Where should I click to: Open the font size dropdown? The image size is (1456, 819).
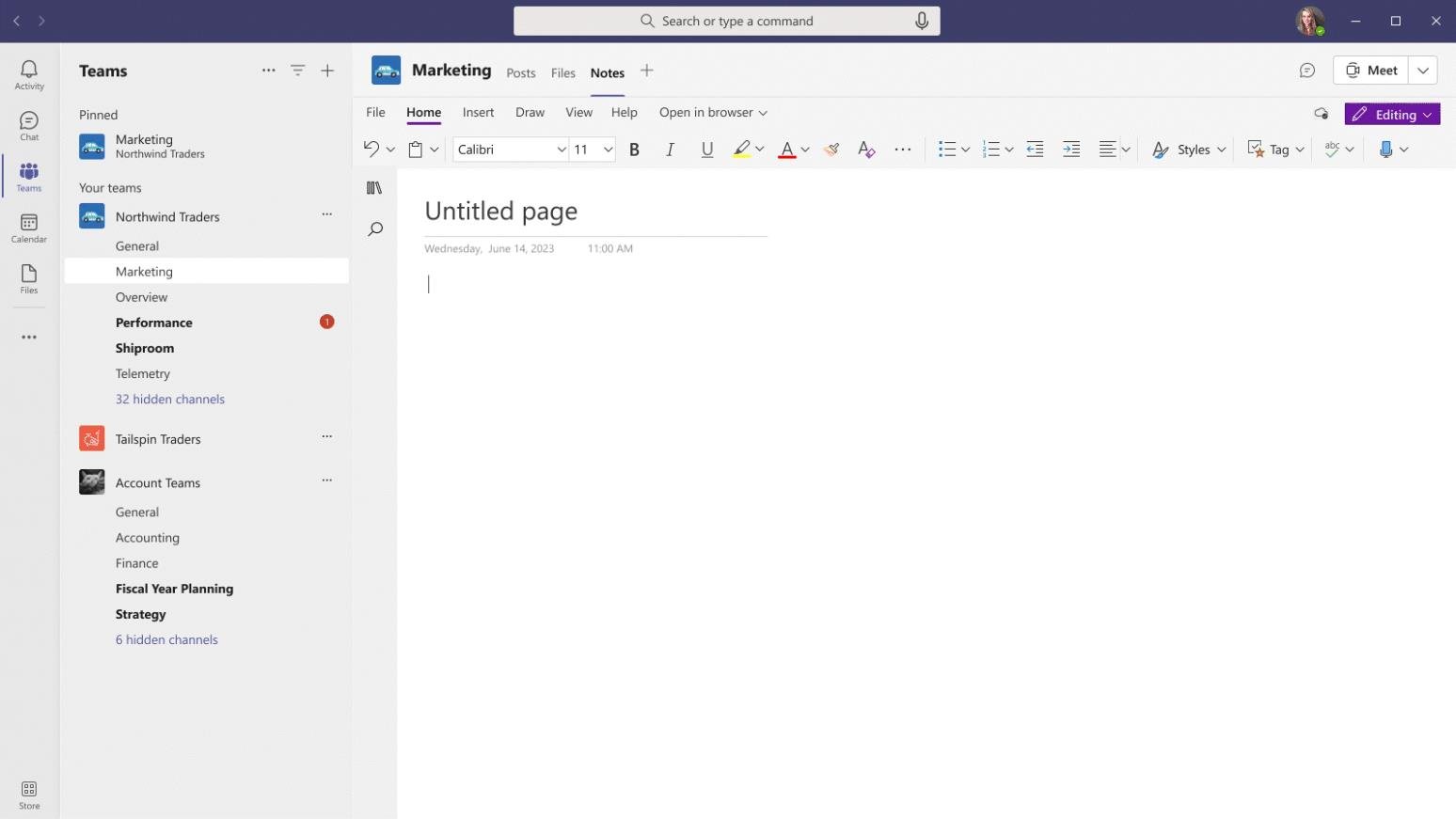tap(609, 150)
